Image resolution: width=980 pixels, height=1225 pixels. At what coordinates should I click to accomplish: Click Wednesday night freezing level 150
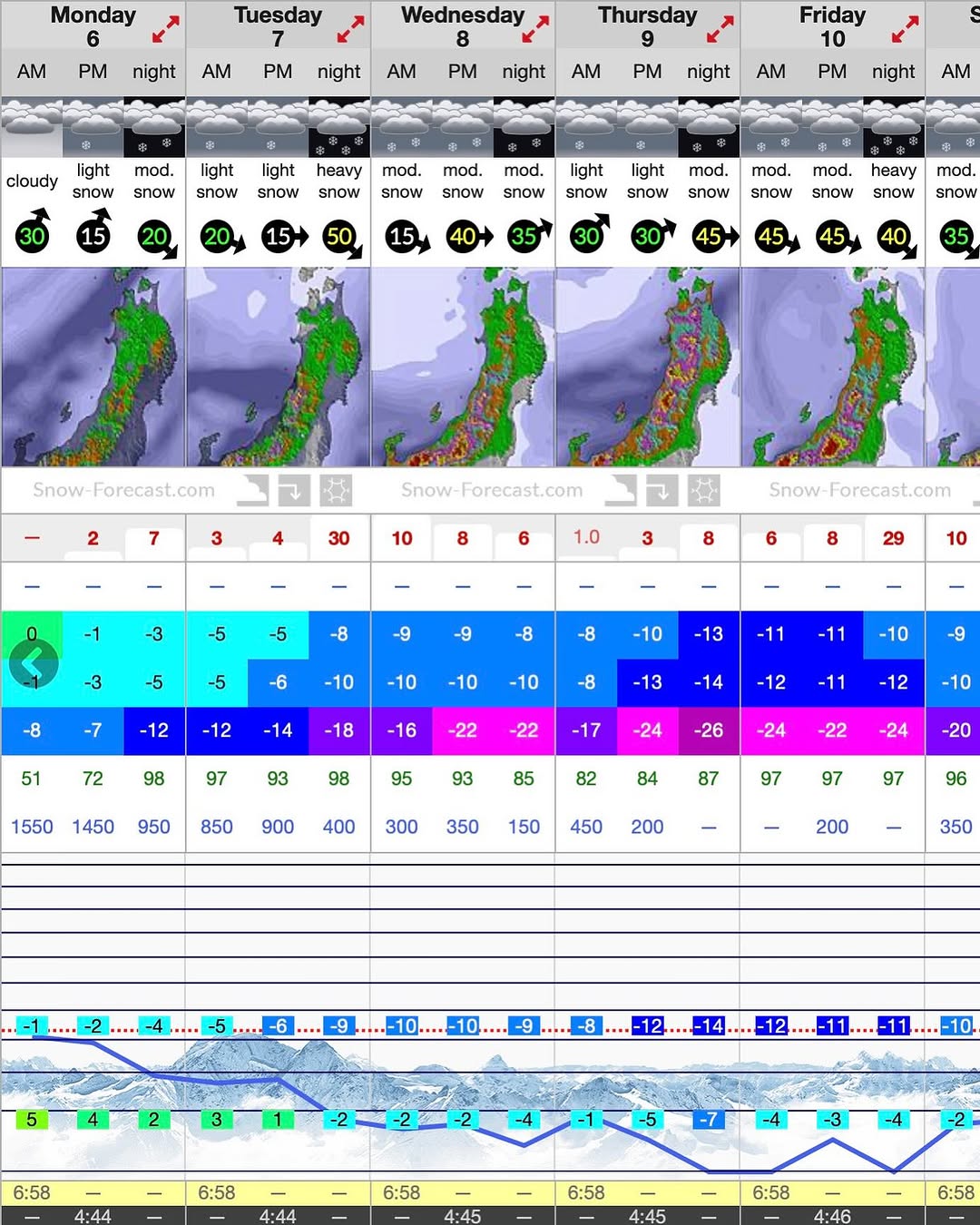(524, 827)
